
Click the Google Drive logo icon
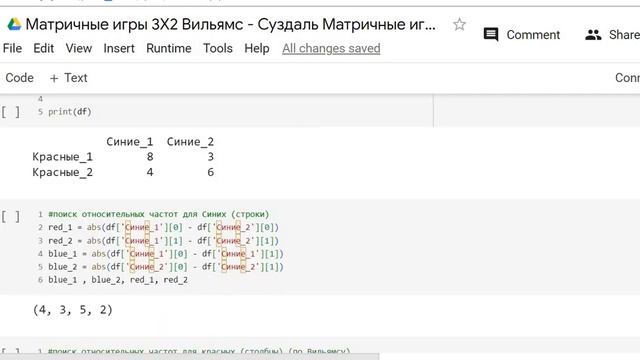(14, 24)
